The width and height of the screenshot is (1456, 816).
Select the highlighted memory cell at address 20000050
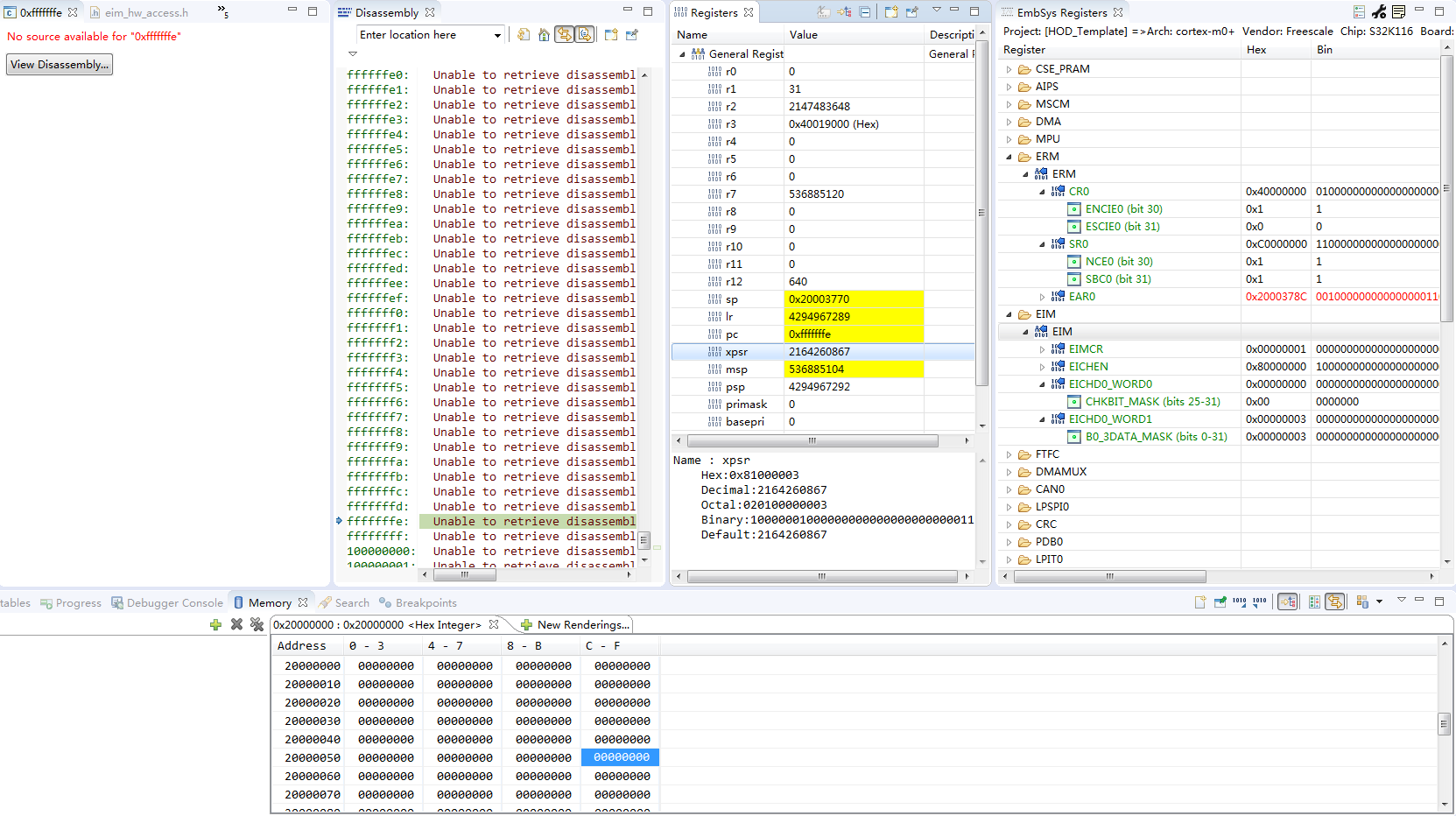(619, 757)
